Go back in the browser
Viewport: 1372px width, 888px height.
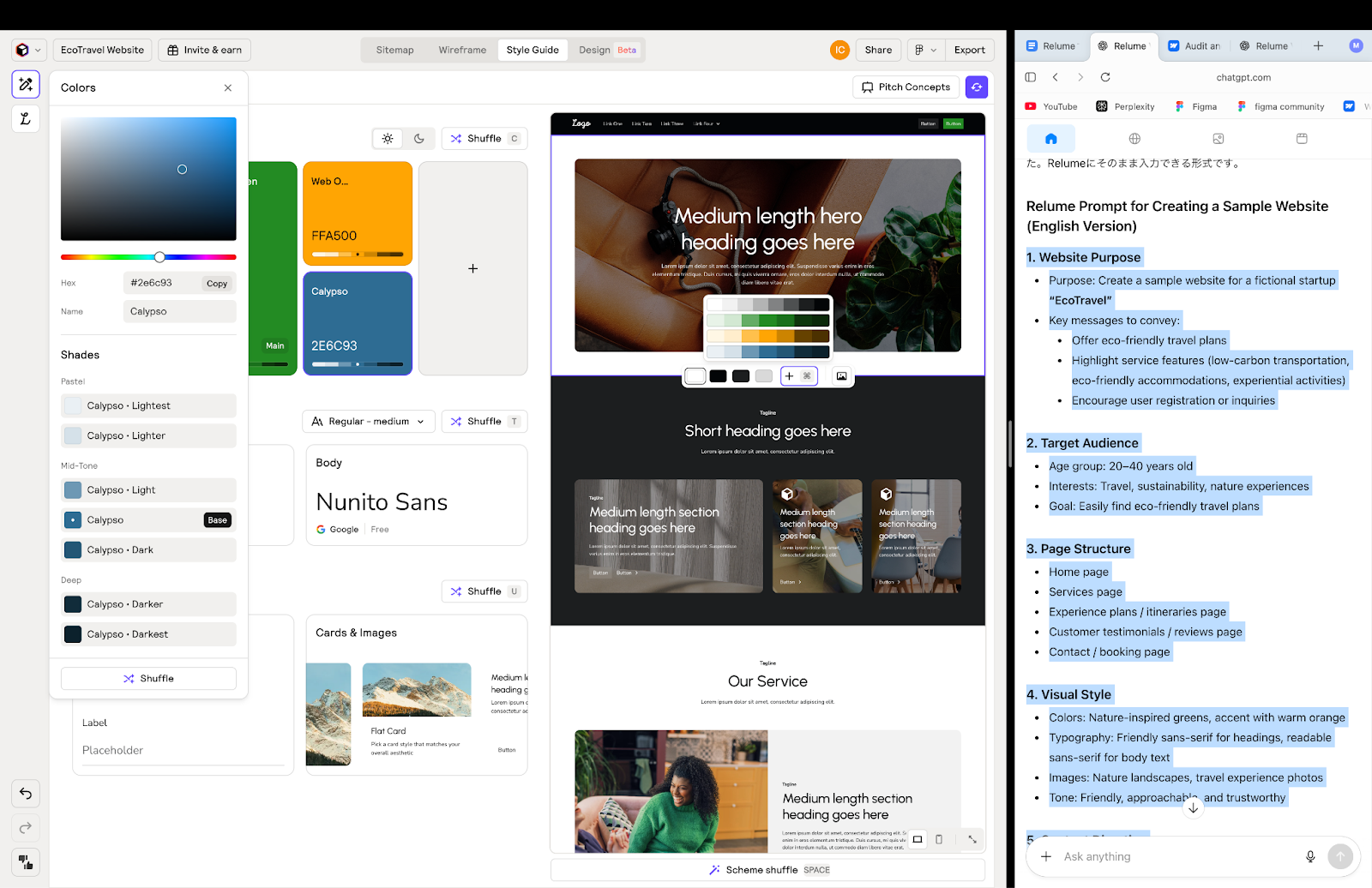coord(1056,77)
